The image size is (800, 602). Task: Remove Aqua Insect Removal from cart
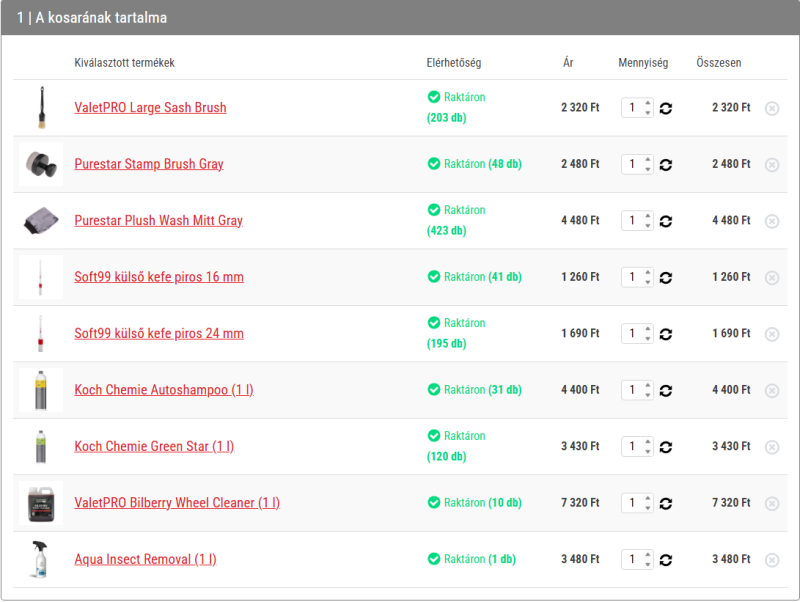(772, 560)
